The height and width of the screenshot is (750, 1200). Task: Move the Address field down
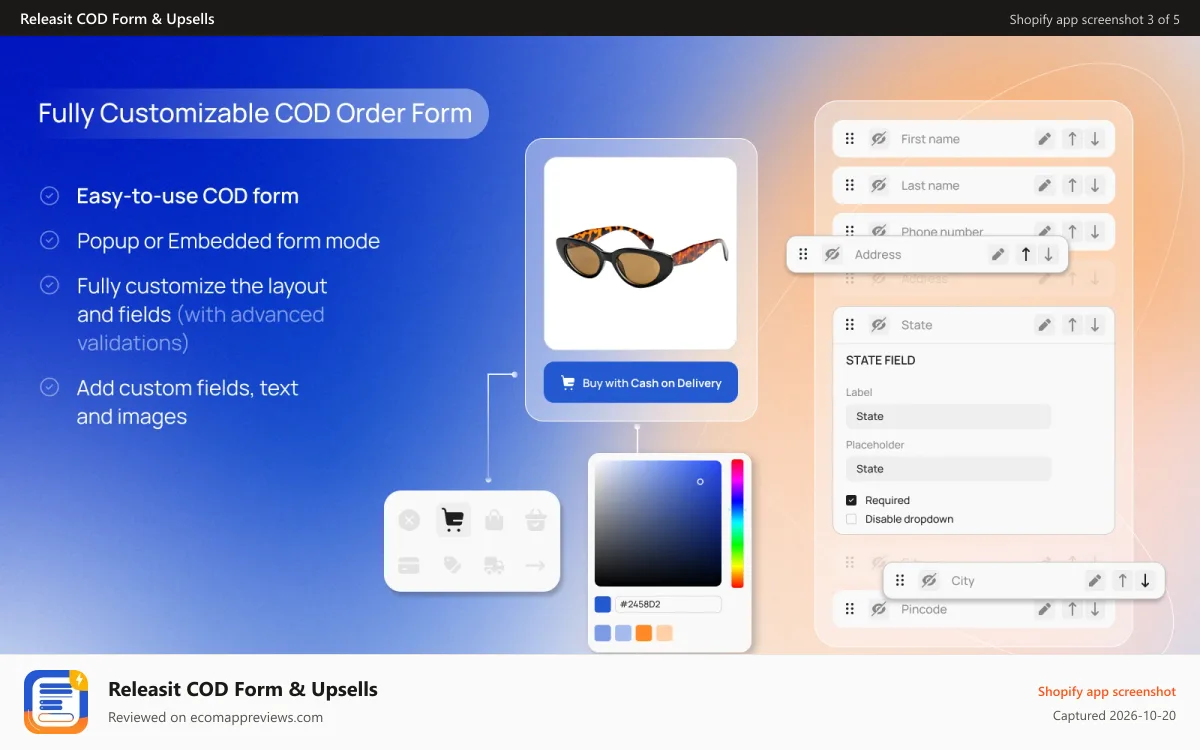click(x=1048, y=254)
